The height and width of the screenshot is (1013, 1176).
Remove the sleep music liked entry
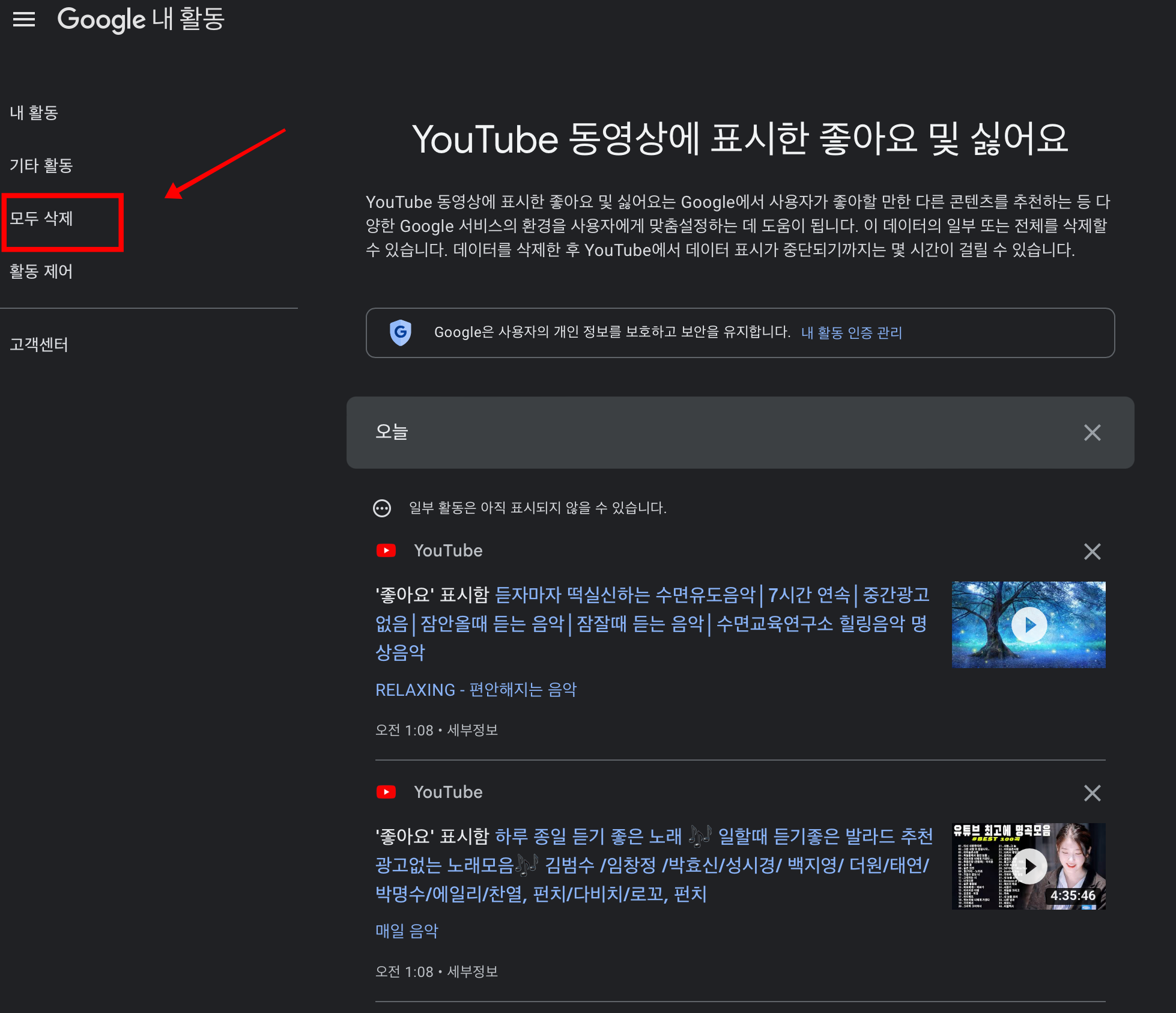coord(1091,552)
